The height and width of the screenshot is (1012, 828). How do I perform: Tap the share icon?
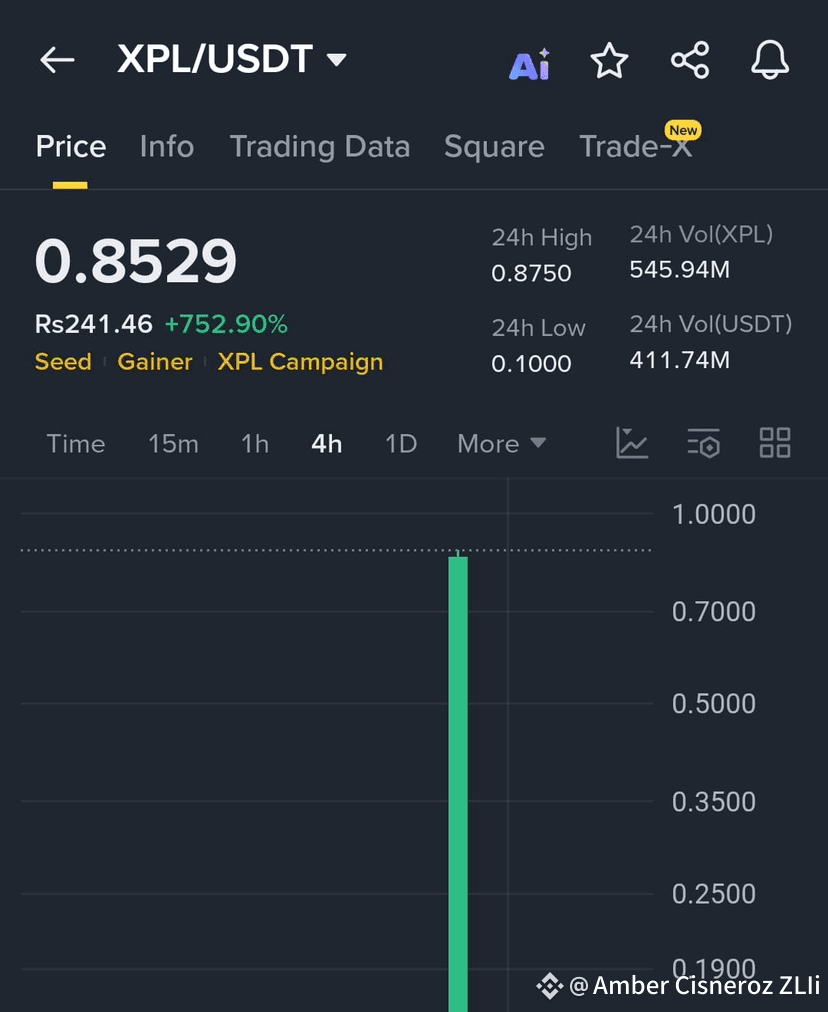click(x=690, y=60)
